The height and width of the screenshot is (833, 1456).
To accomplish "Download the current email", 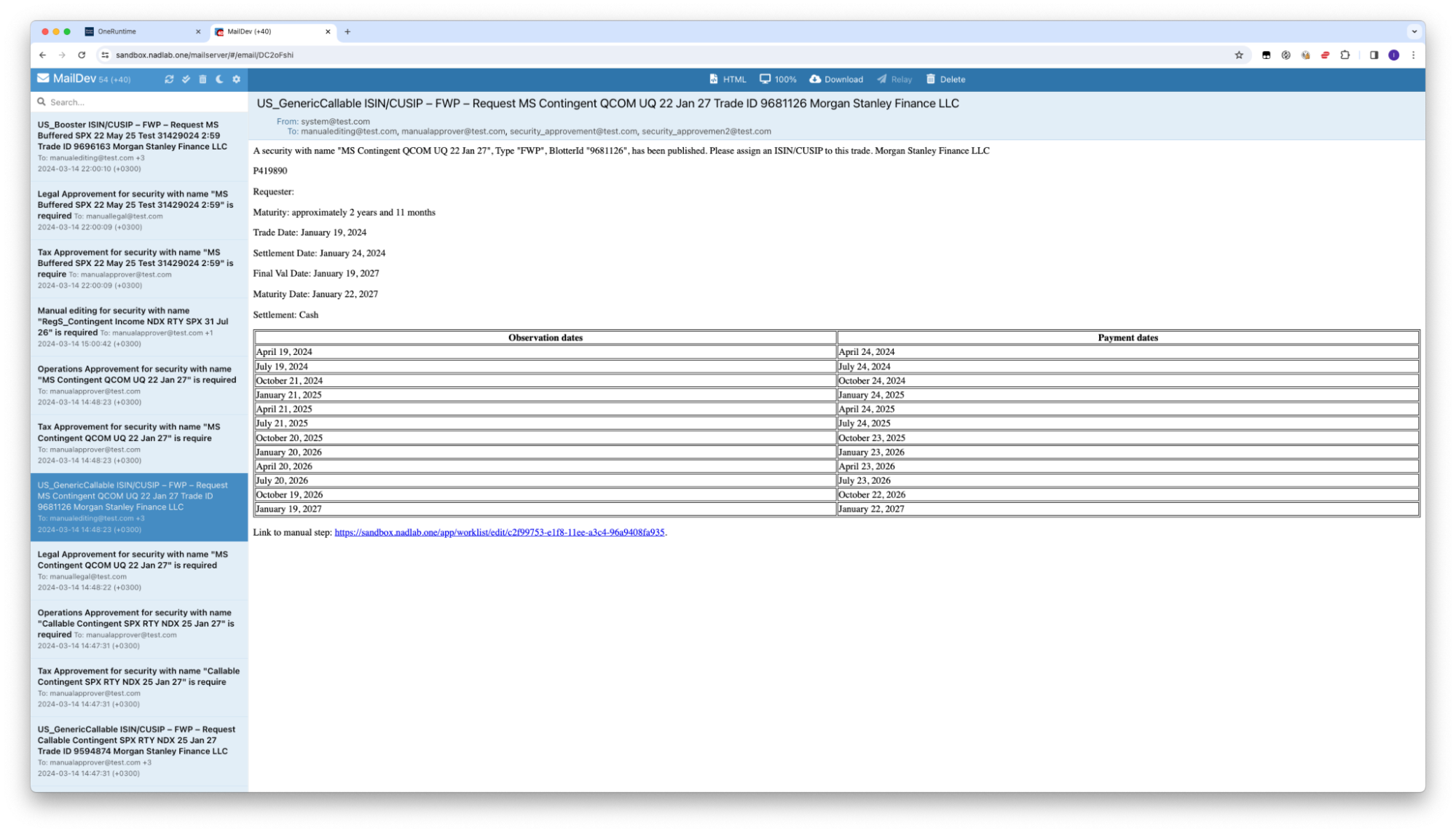I will (x=836, y=79).
